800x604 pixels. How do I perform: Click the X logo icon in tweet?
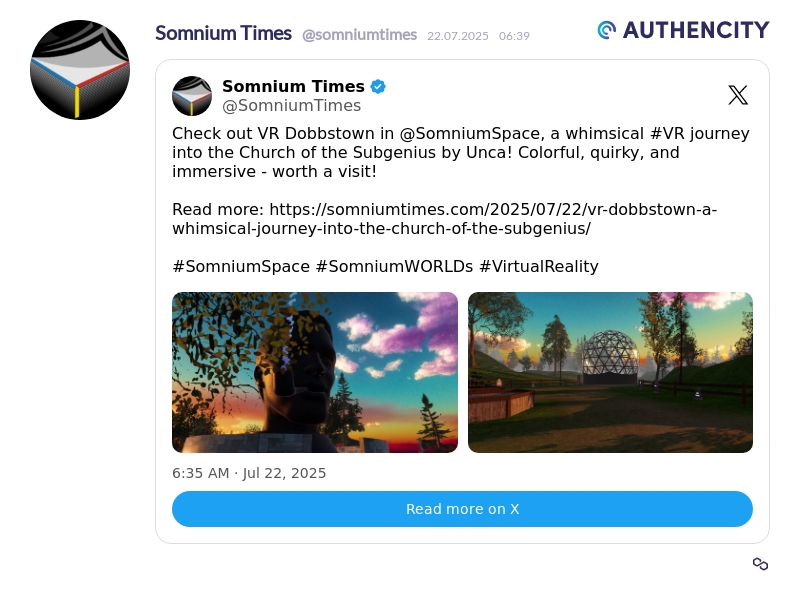(738, 95)
